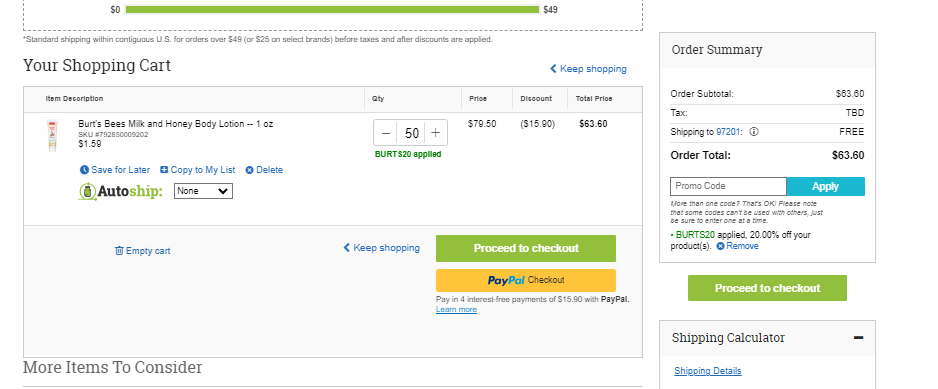Click the Save for Later clock icon
Viewport: 938px width, 389px height.
(x=84, y=170)
